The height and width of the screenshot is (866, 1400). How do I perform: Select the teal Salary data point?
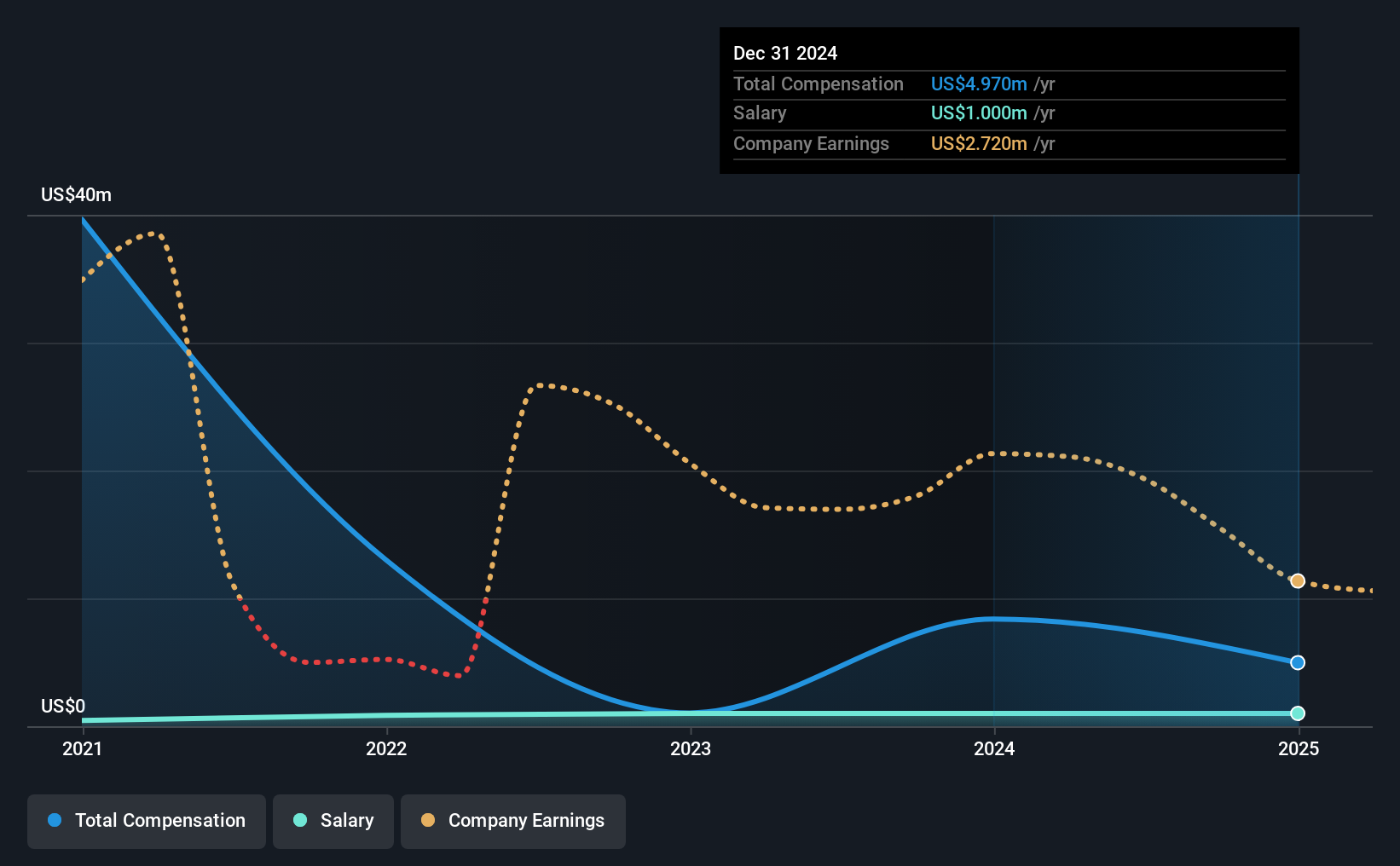click(x=1298, y=713)
